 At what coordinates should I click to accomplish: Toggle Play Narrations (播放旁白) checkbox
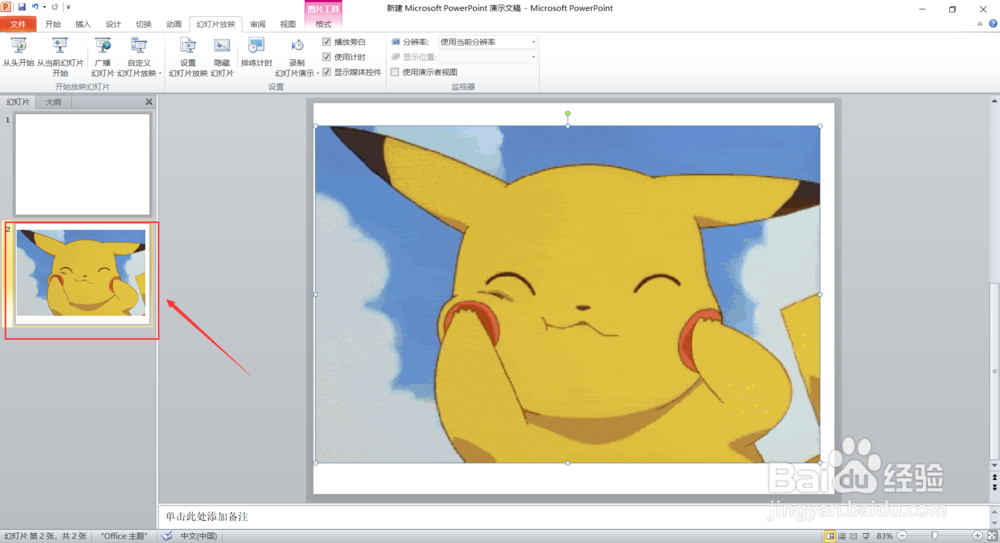pos(327,41)
